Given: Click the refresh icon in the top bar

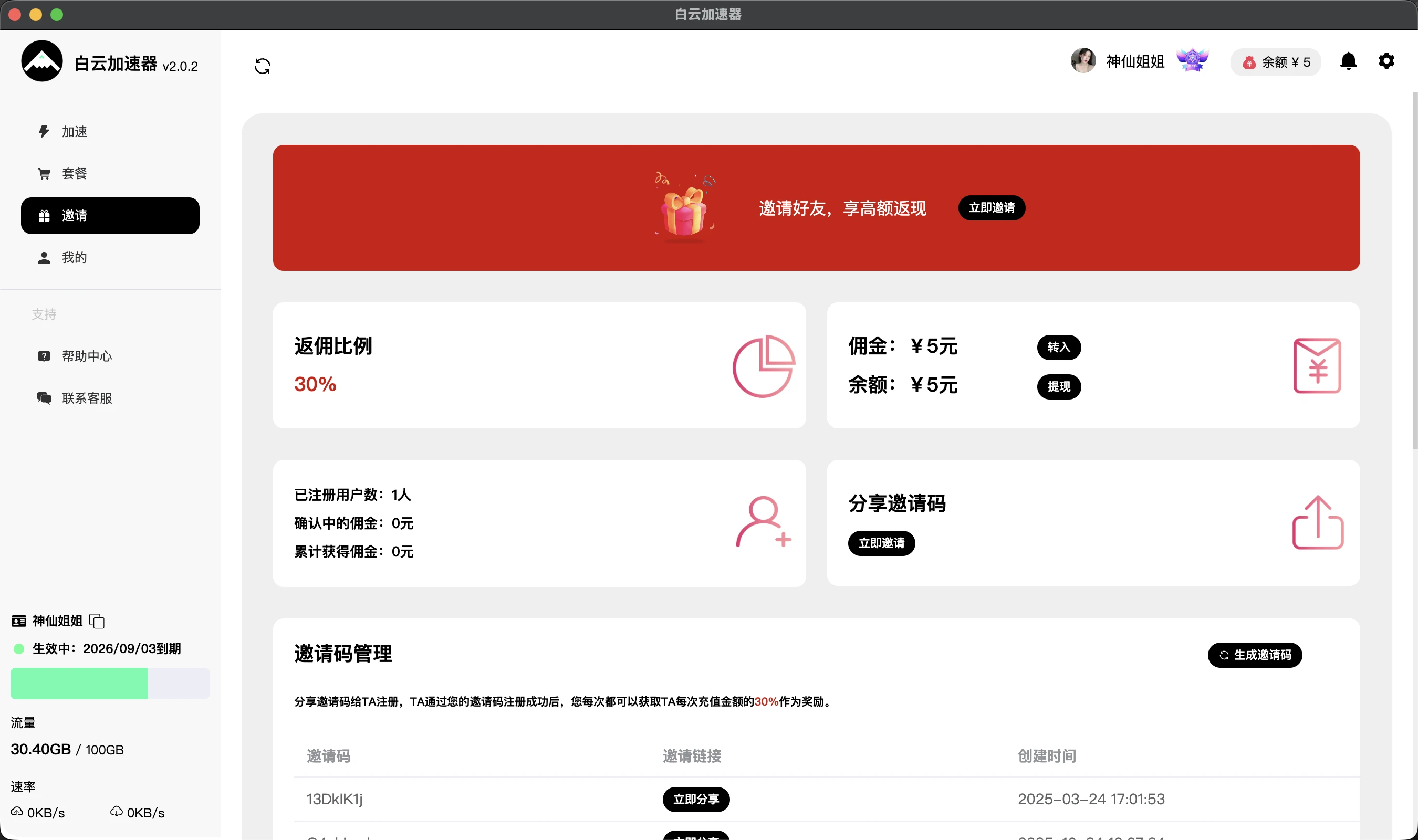Looking at the screenshot, I should click(262, 66).
